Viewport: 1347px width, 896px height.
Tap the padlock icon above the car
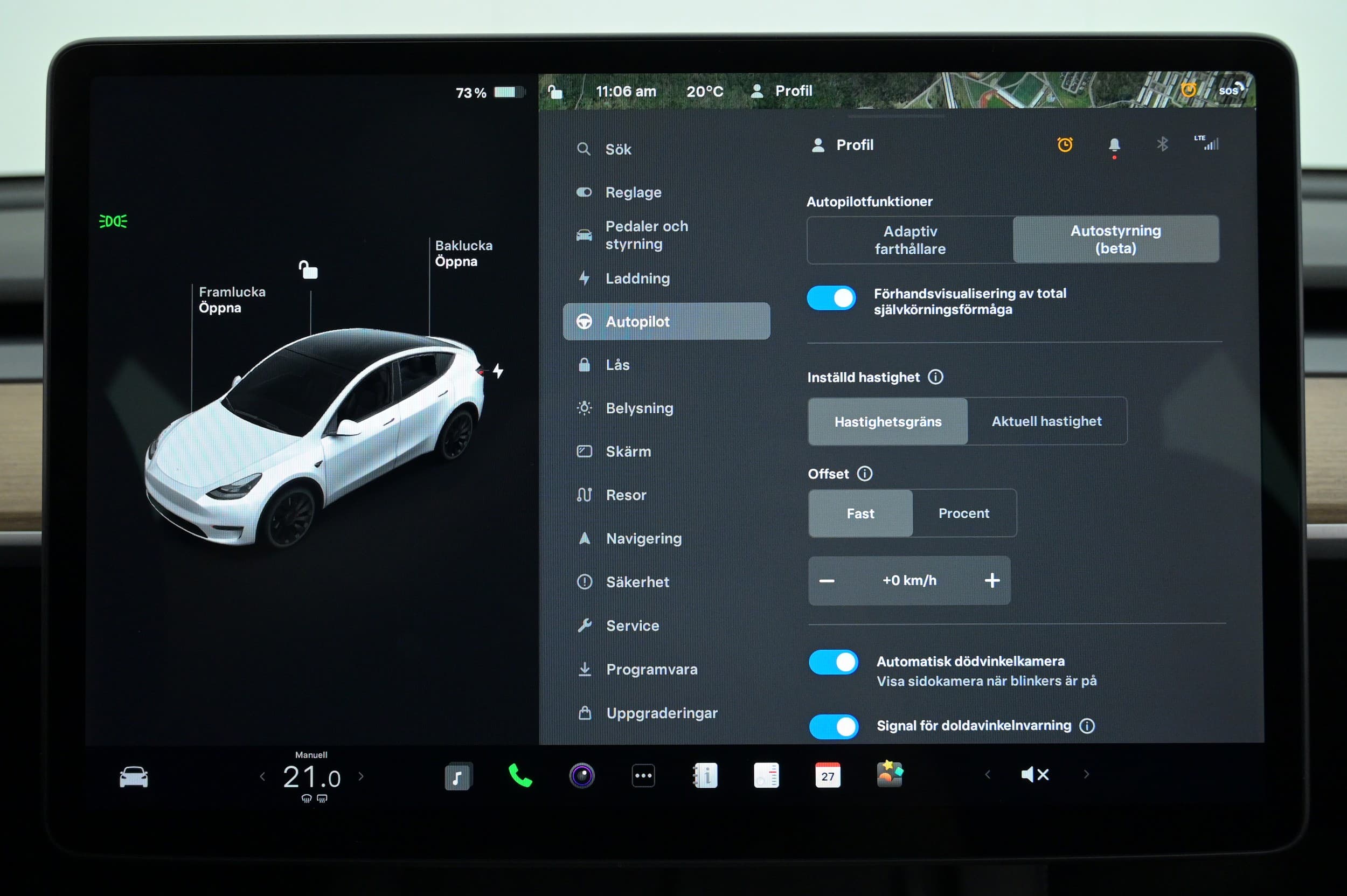(308, 269)
